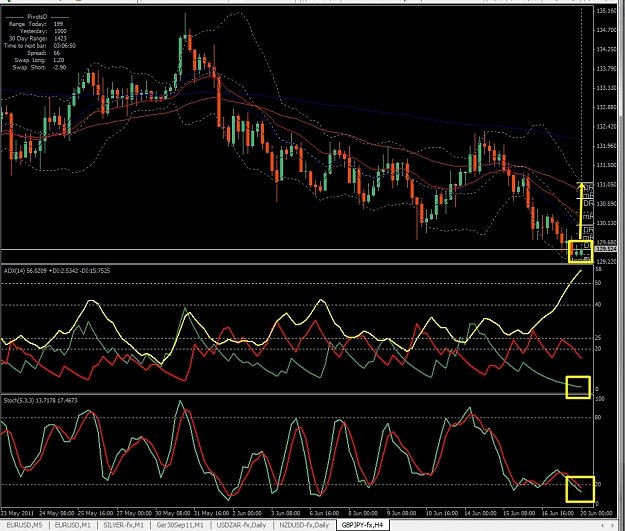625x531 pixels.
Task: Click the '30 May 08:00' time axis label
Action: tap(173, 513)
